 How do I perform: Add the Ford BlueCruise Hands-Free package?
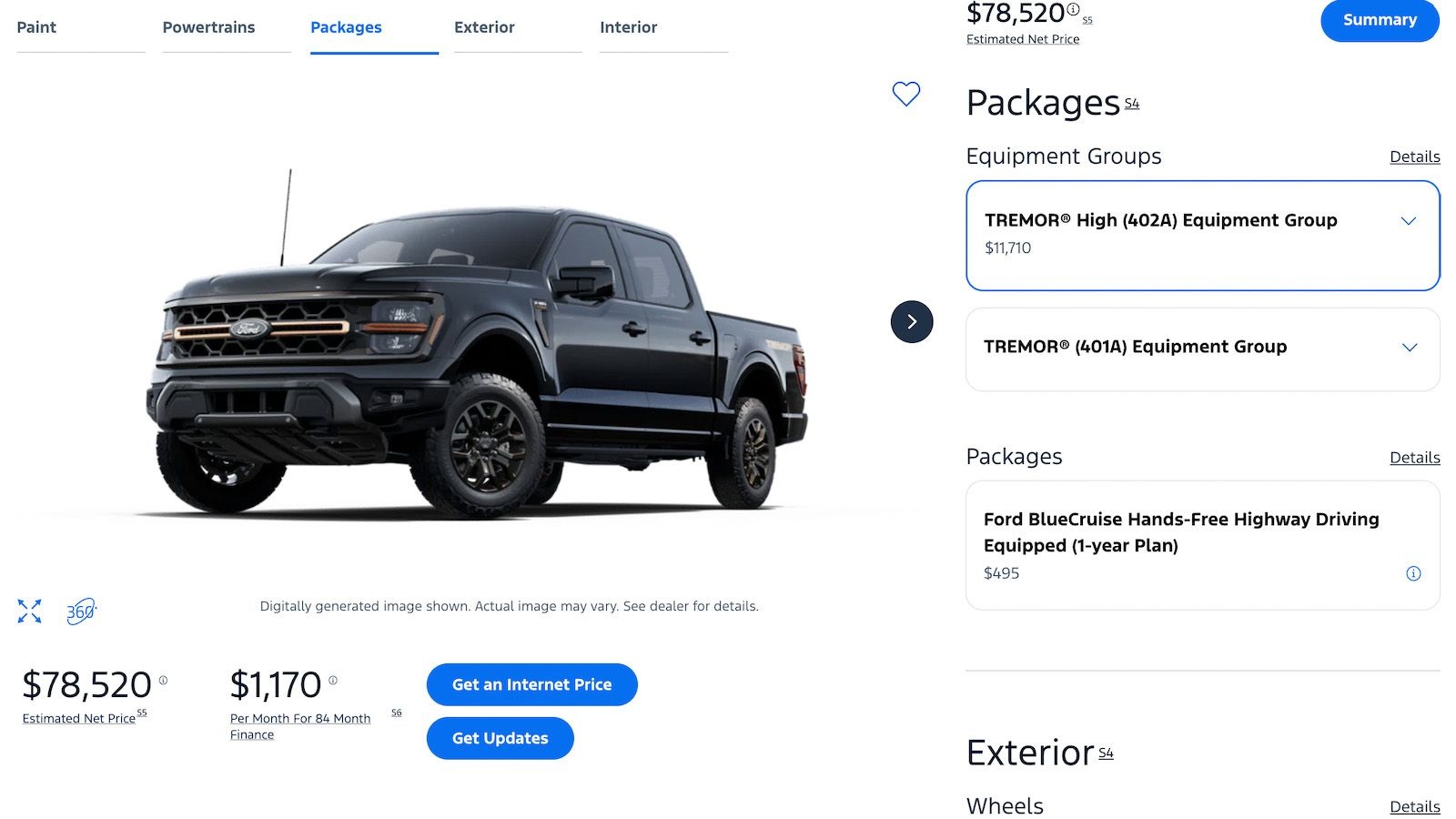tap(1182, 532)
